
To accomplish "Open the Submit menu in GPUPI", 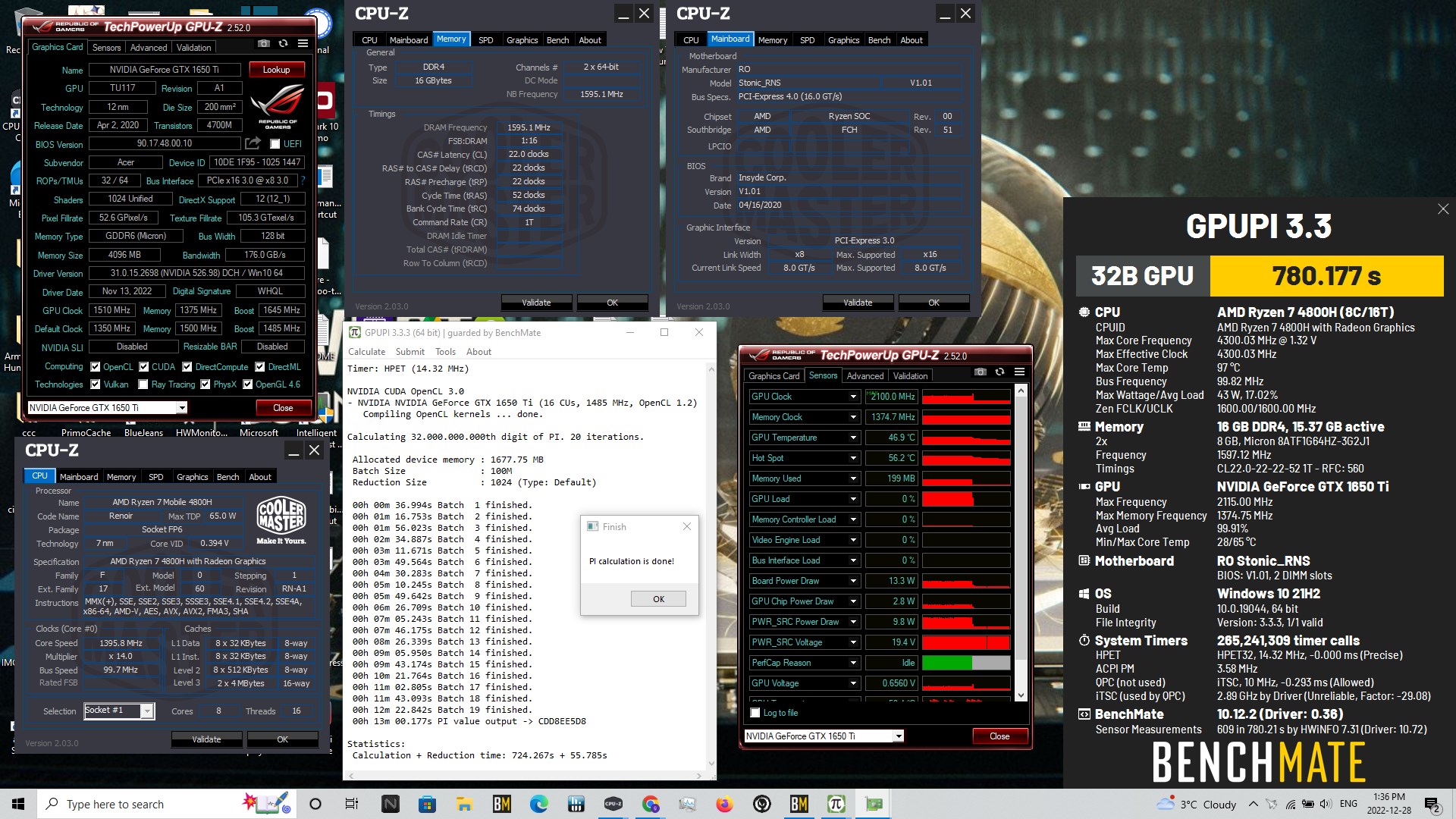I will pyautogui.click(x=409, y=352).
